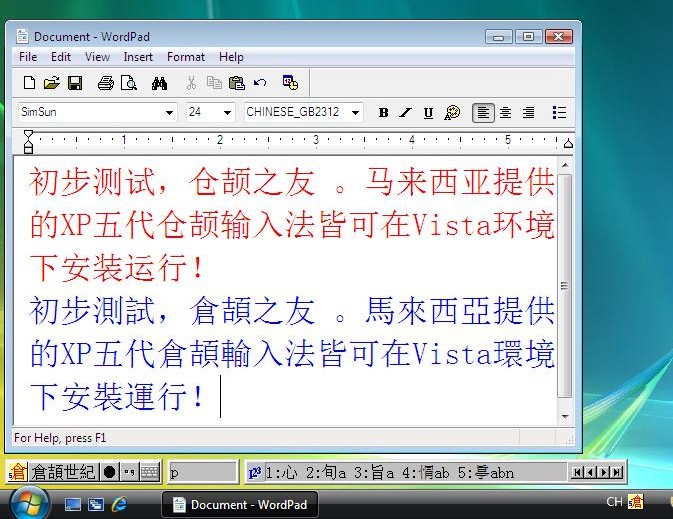
Task: Jump to first candidate page
Action: pos(578,472)
